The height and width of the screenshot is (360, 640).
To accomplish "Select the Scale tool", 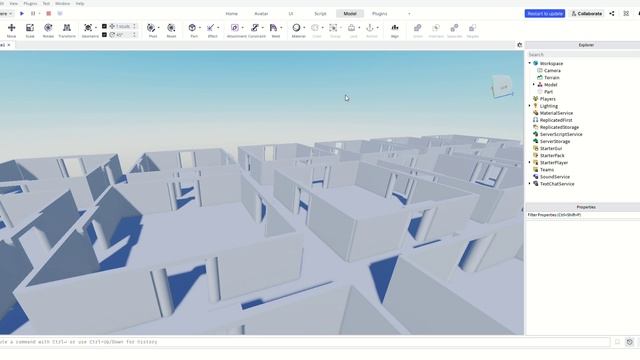I will click(30, 28).
